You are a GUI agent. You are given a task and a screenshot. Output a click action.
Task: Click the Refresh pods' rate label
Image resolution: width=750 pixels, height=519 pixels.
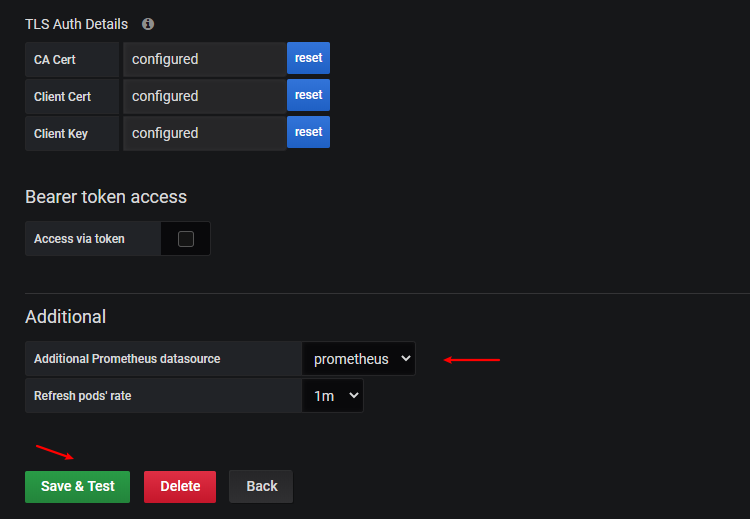coord(83,396)
